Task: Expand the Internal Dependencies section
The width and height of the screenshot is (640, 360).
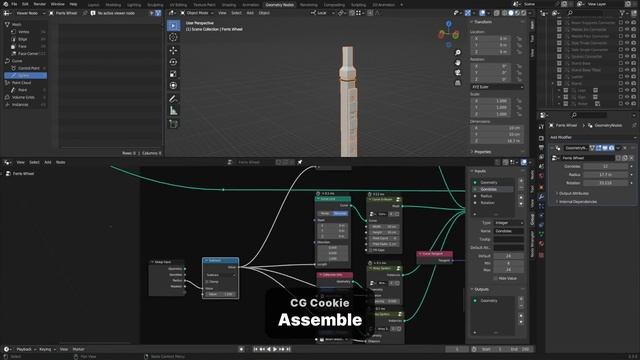Action: click(x=578, y=202)
